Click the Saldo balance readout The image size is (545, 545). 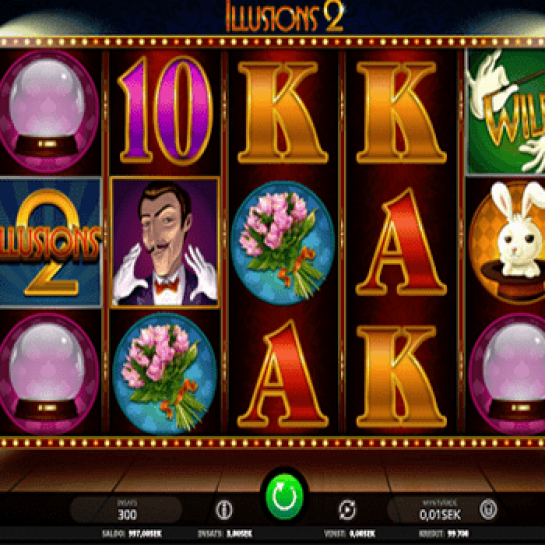[132, 534]
